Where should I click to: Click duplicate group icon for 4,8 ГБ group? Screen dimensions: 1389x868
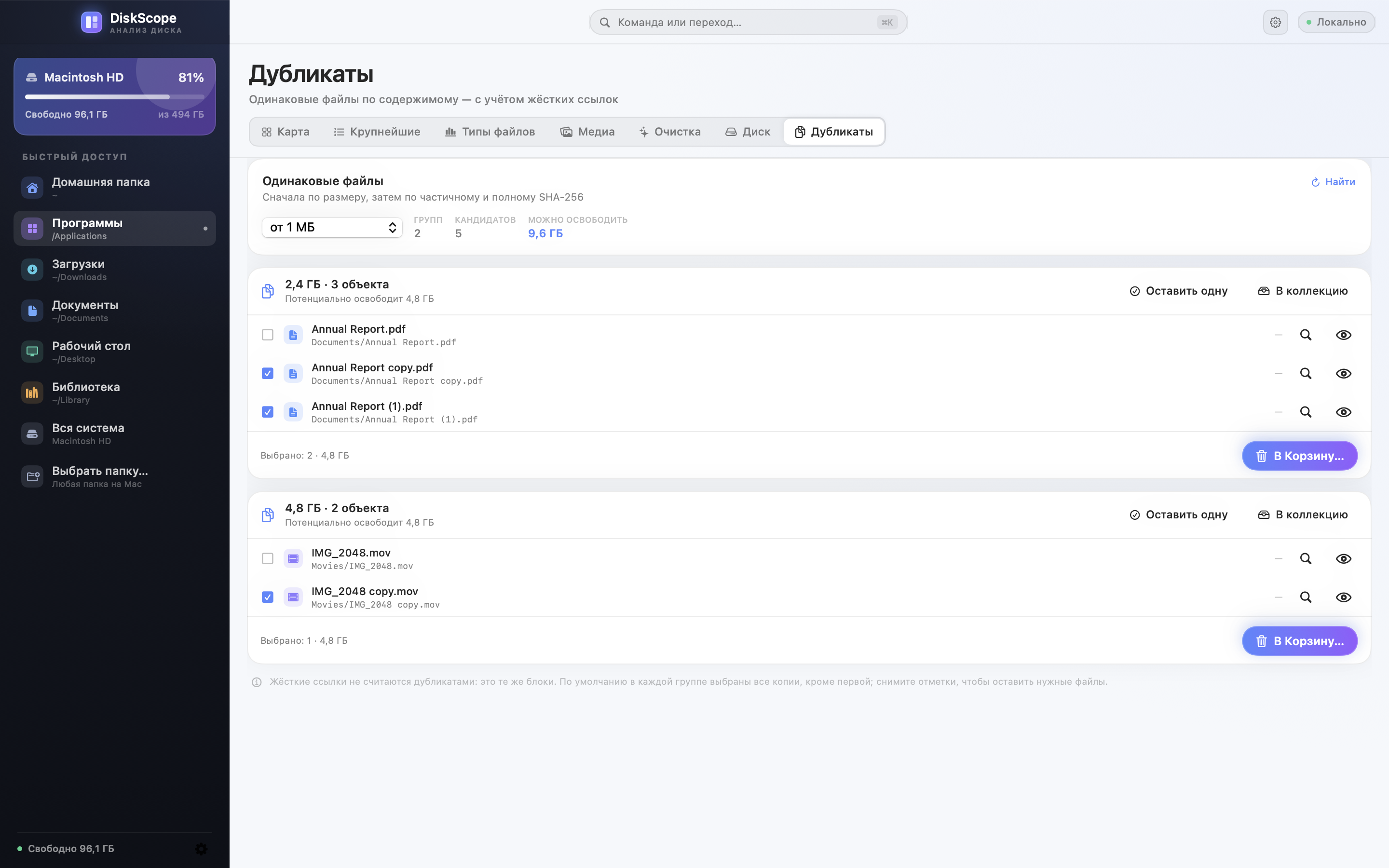[268, 515]
